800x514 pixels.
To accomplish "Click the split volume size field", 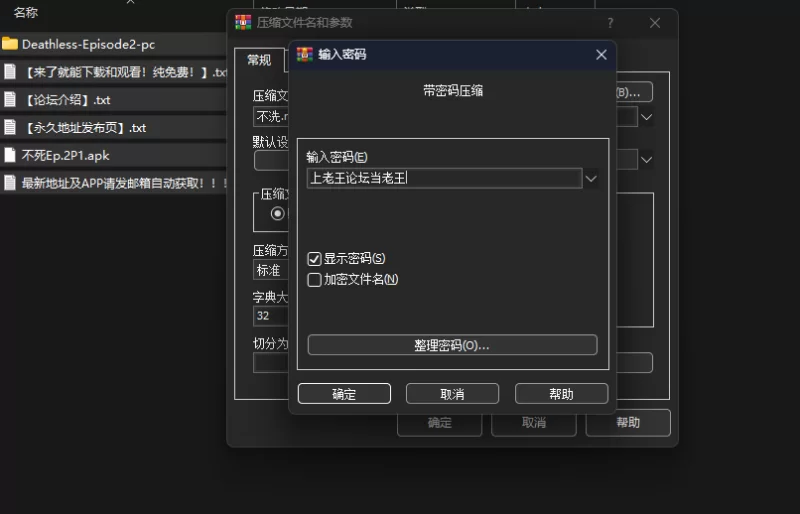I will pyautogui.click(x=271, y=363).
